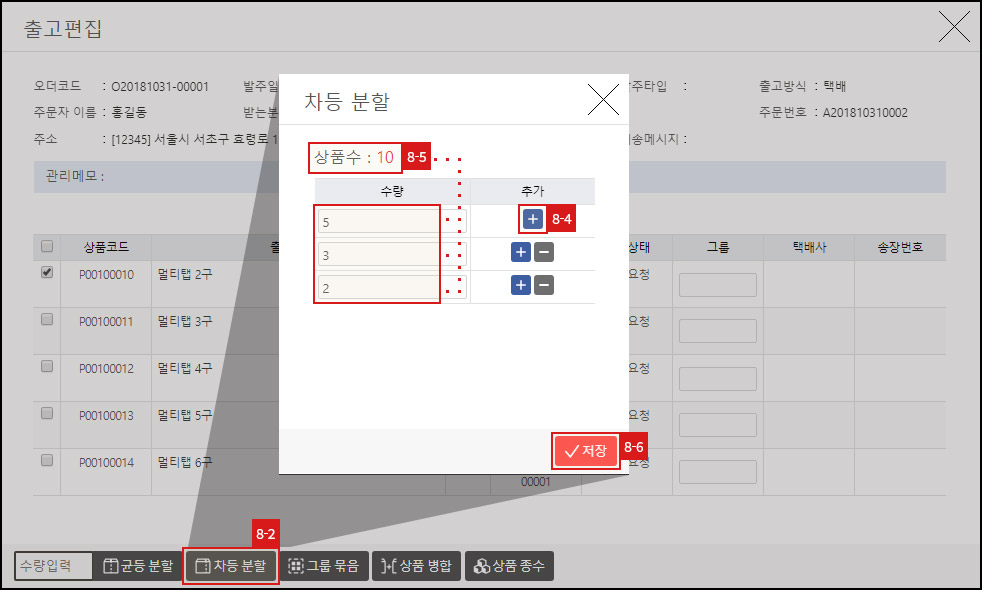This screenshot has height=590, width=982.
Task: Click the plus icon next to quantity 2
Action: [520, 285]
